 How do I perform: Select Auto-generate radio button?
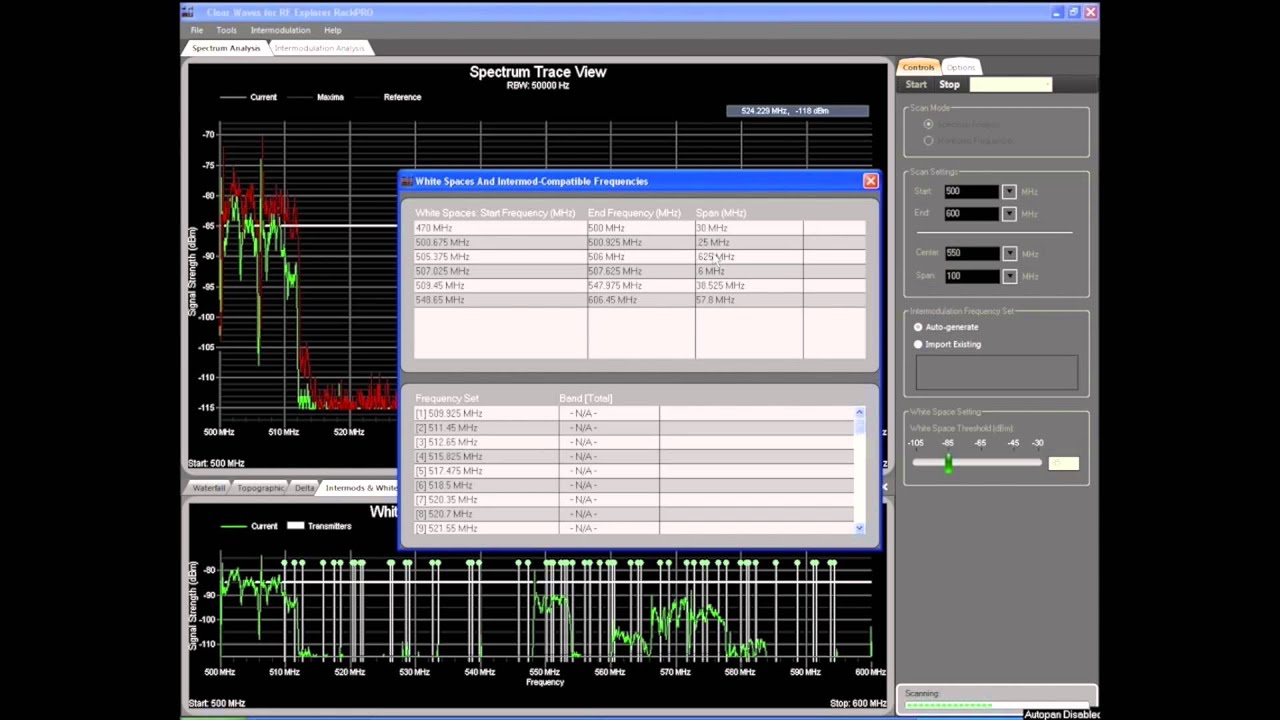point(918,327)
